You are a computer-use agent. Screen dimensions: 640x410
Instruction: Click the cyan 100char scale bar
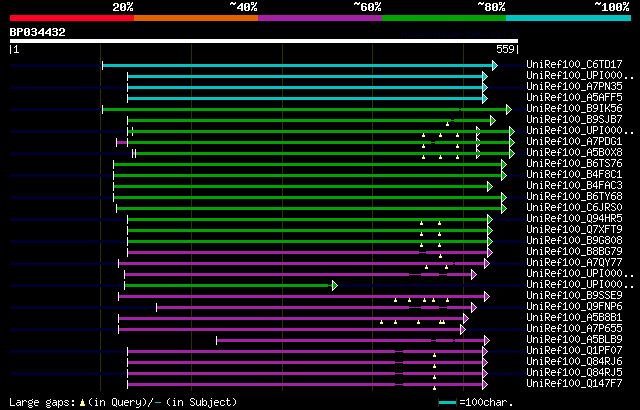[x=447, y=403]
